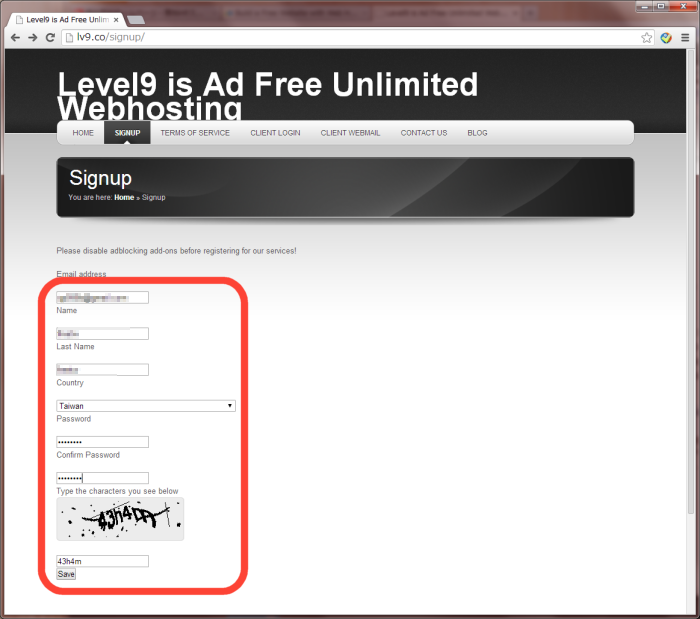Click the browser forward arrow

click(33, 37)
